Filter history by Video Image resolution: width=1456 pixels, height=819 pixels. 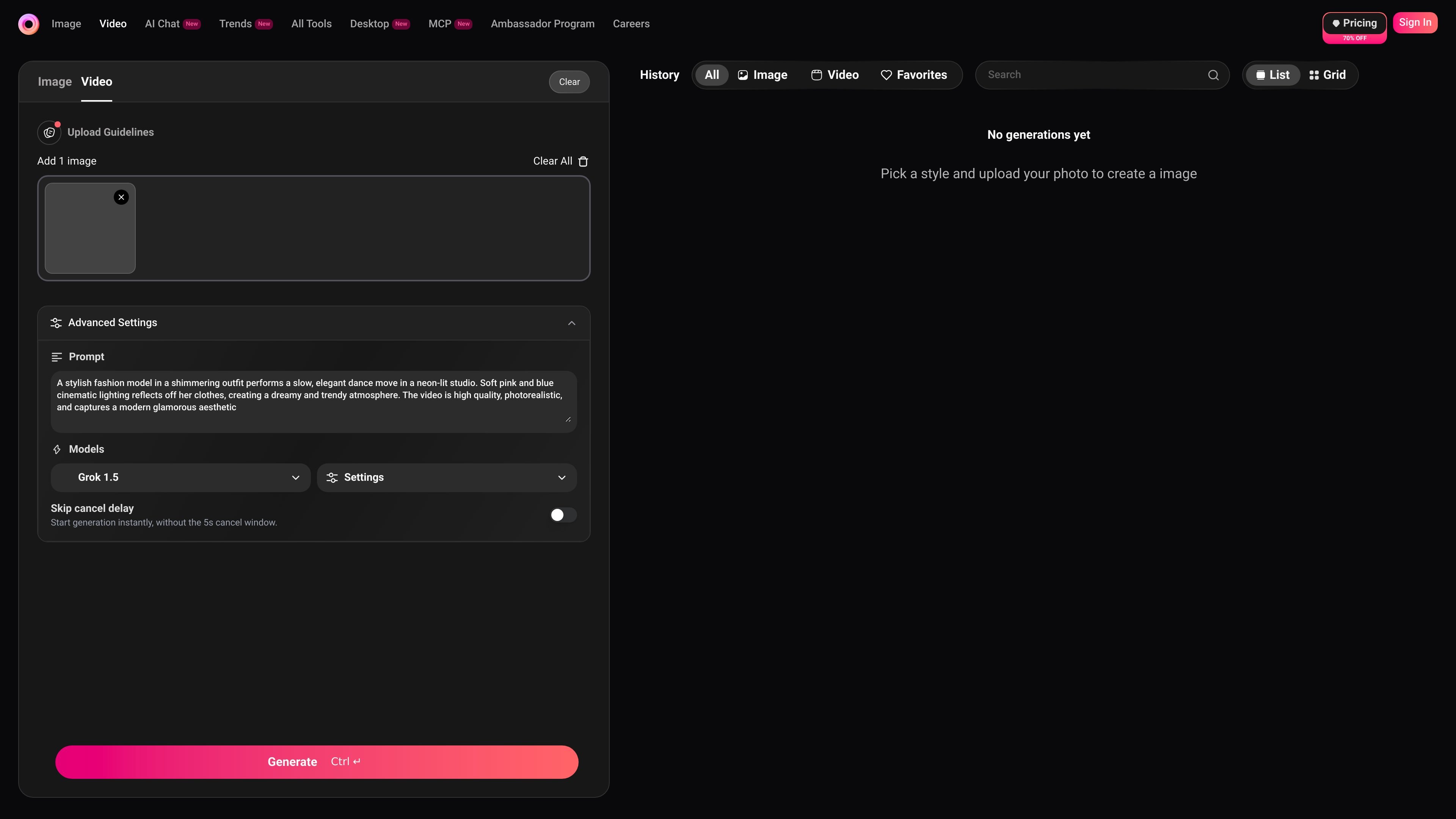tap(835, 75)
